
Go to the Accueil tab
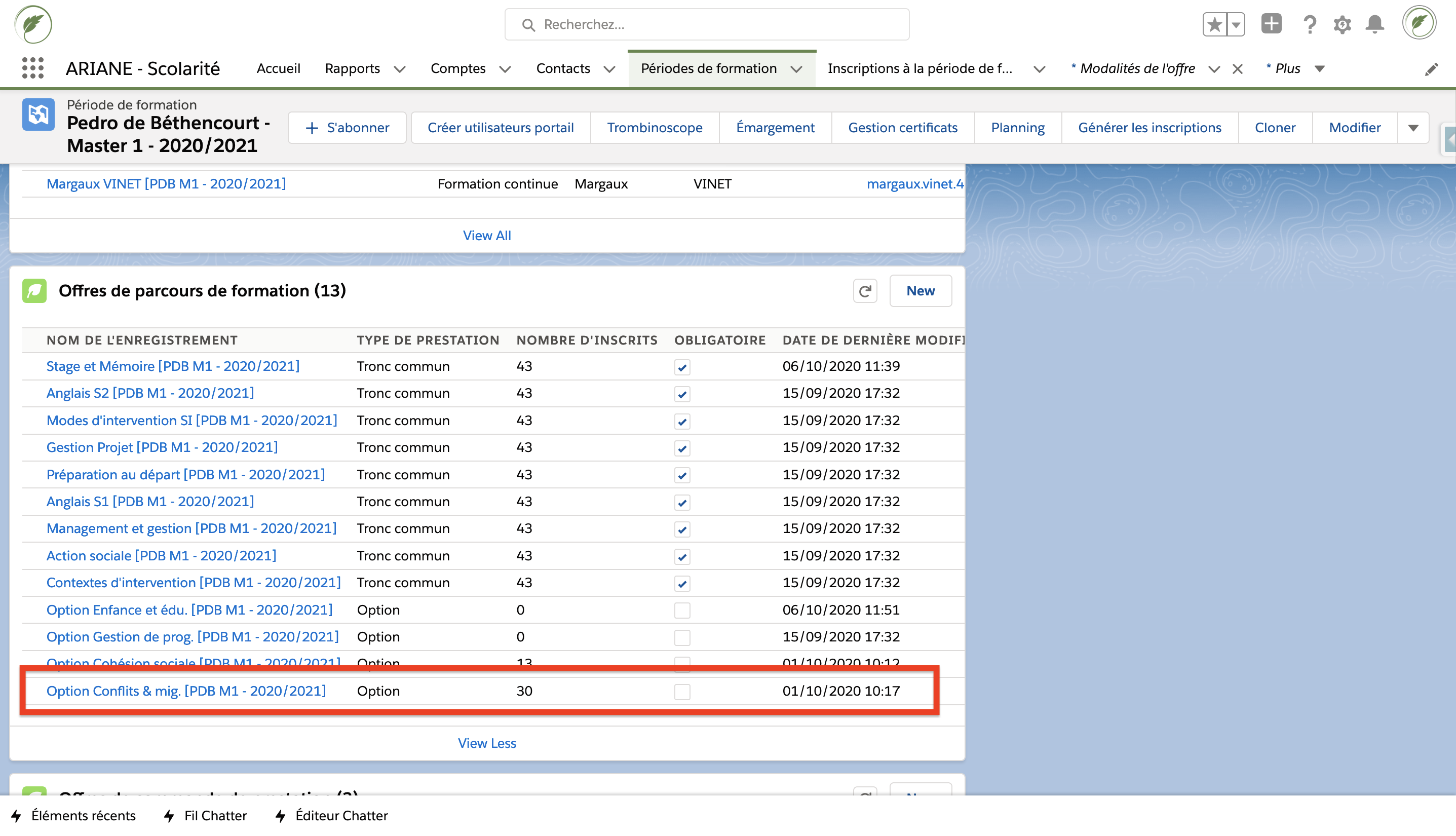pos(279,68)
